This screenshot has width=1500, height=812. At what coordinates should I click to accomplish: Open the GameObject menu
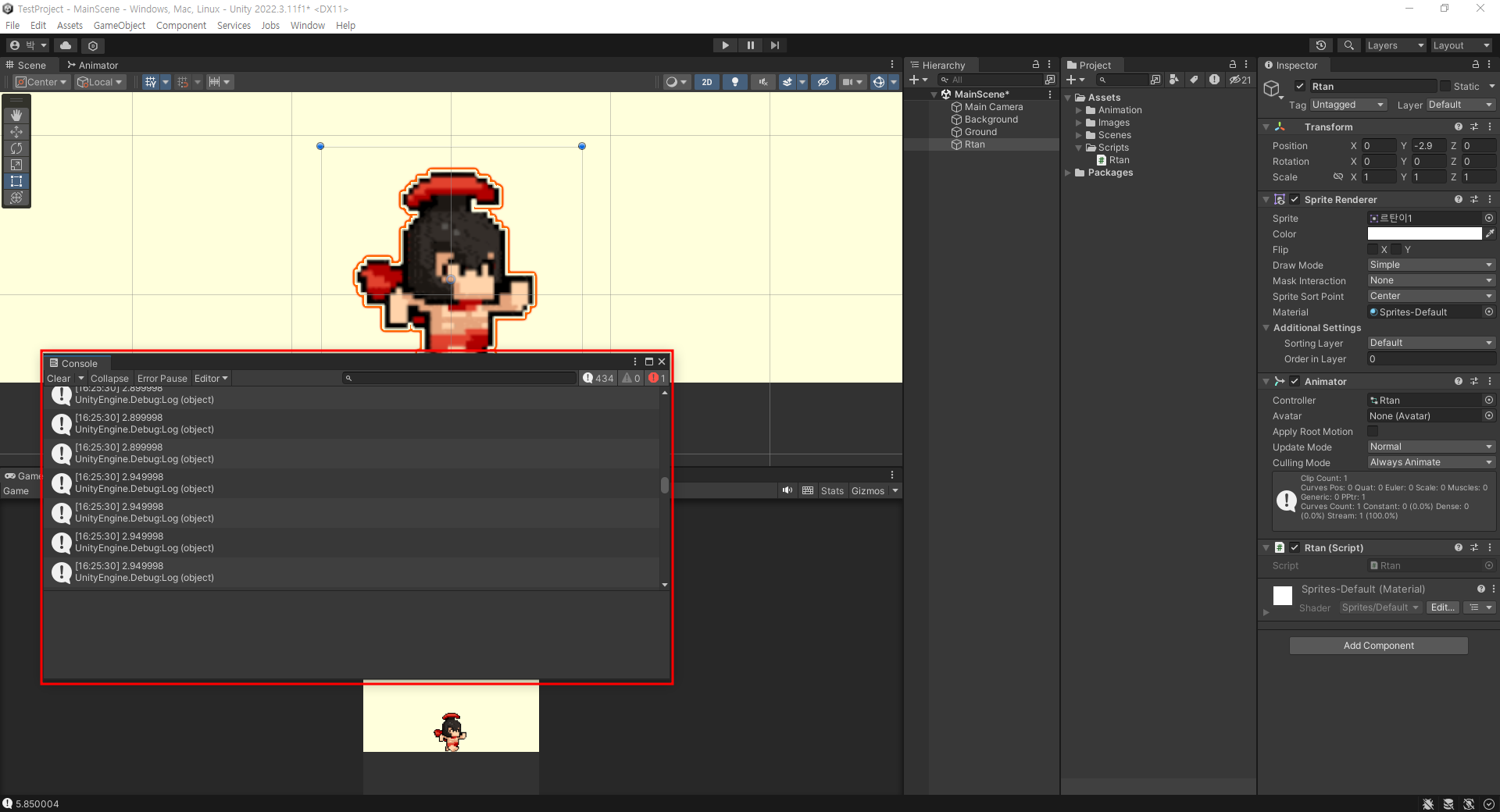[120, 25]
